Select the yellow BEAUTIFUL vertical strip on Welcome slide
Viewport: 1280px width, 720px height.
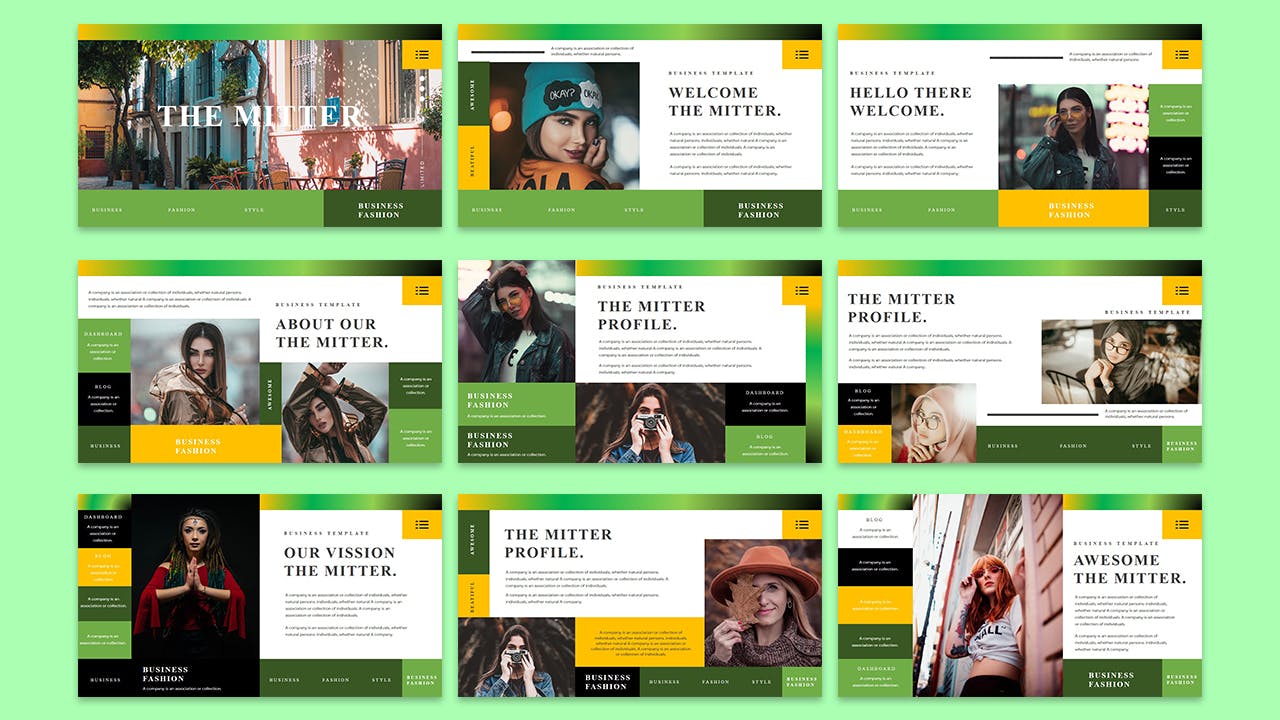click(x=473, y=158)
